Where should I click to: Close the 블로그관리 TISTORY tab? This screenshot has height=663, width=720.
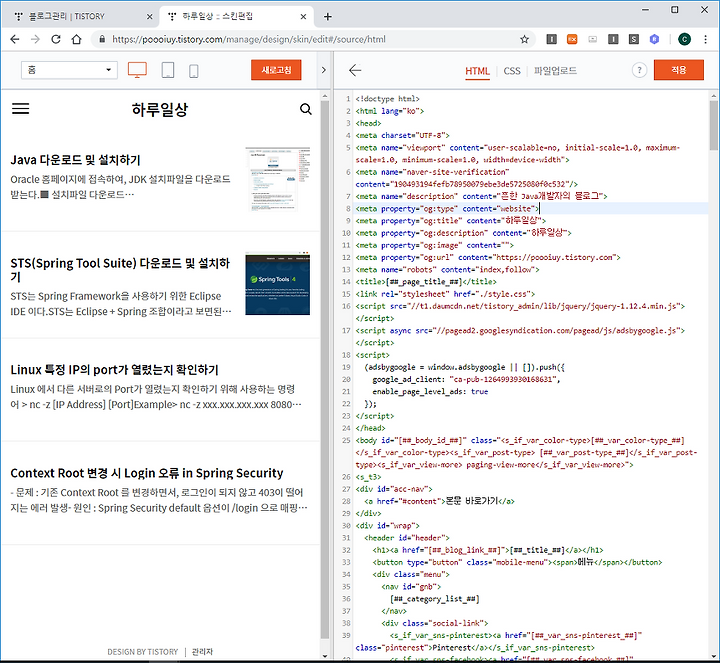(149, 17)
